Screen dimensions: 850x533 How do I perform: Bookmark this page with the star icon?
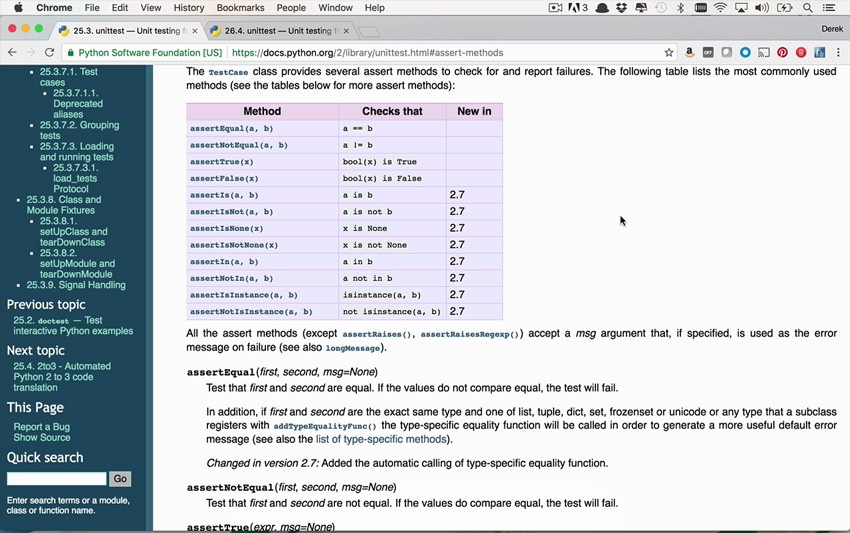(669, 53)
